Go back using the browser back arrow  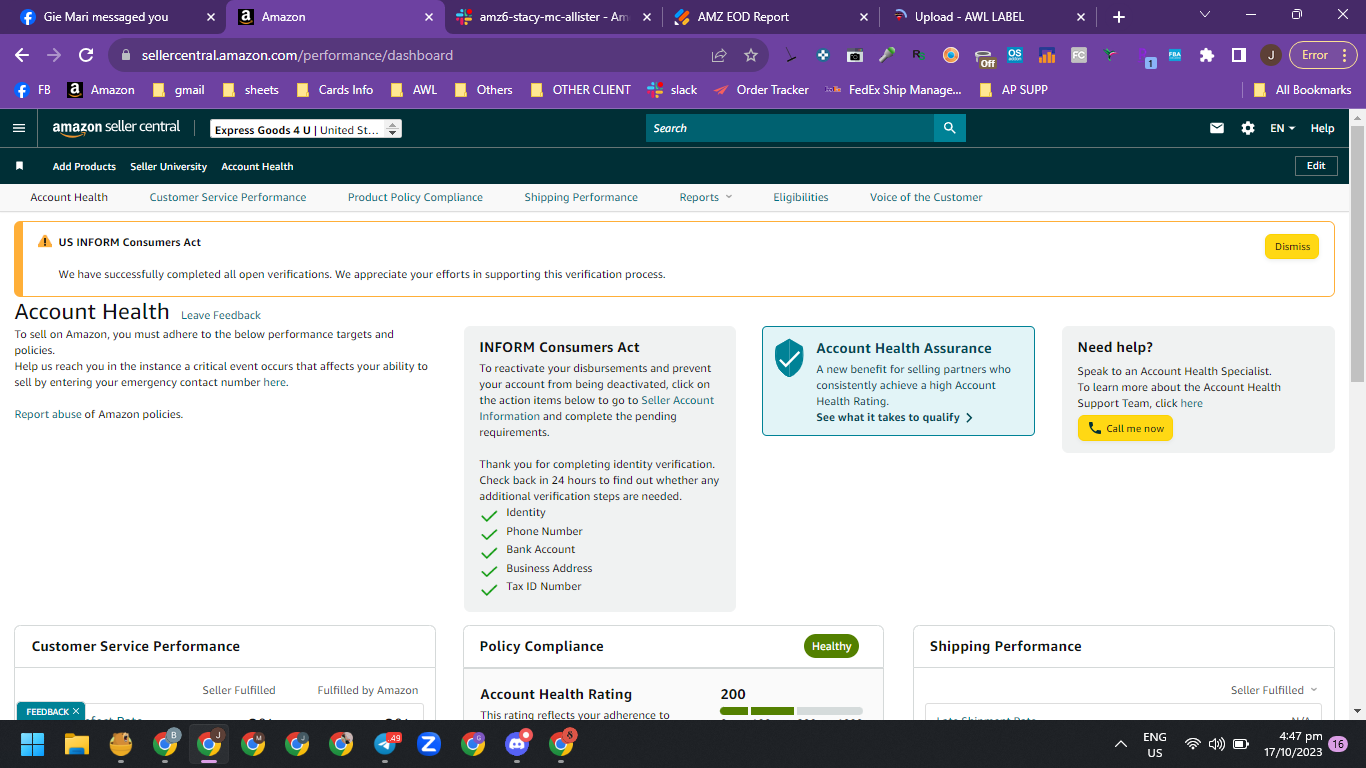(22, 55)
